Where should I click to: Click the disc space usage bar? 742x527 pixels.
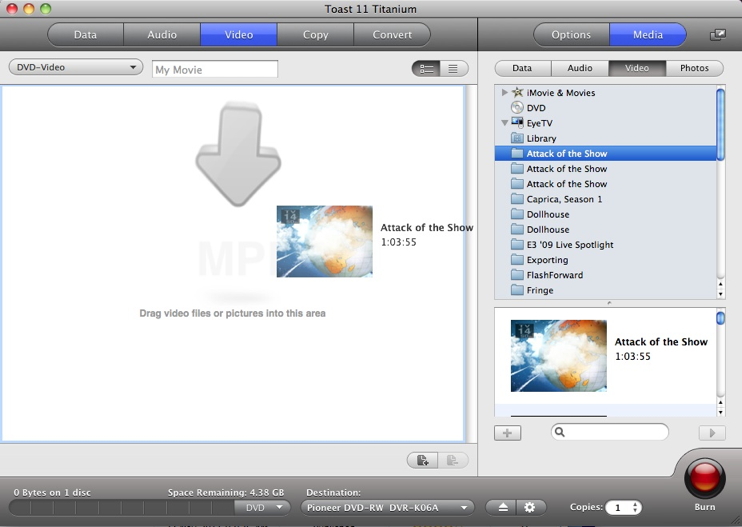[122, 508]
